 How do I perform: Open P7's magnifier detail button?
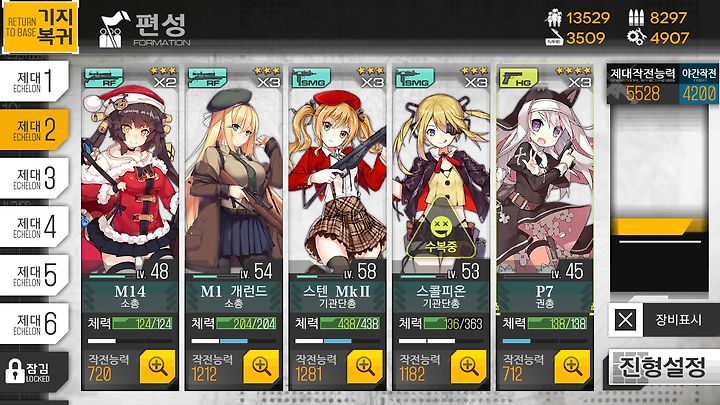coord(573,366)
